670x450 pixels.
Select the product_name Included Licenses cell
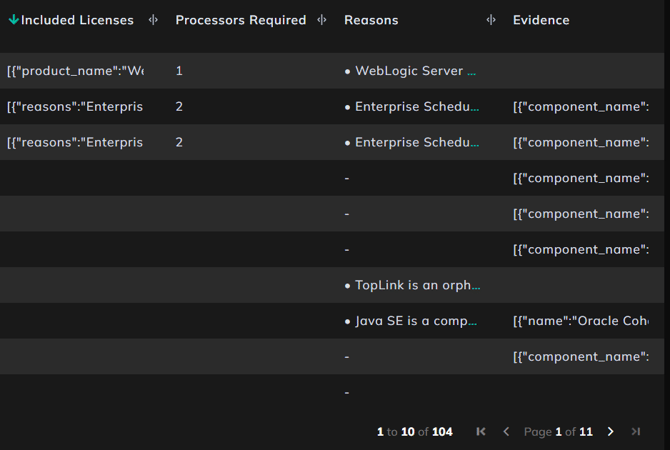tap(76, 71)
